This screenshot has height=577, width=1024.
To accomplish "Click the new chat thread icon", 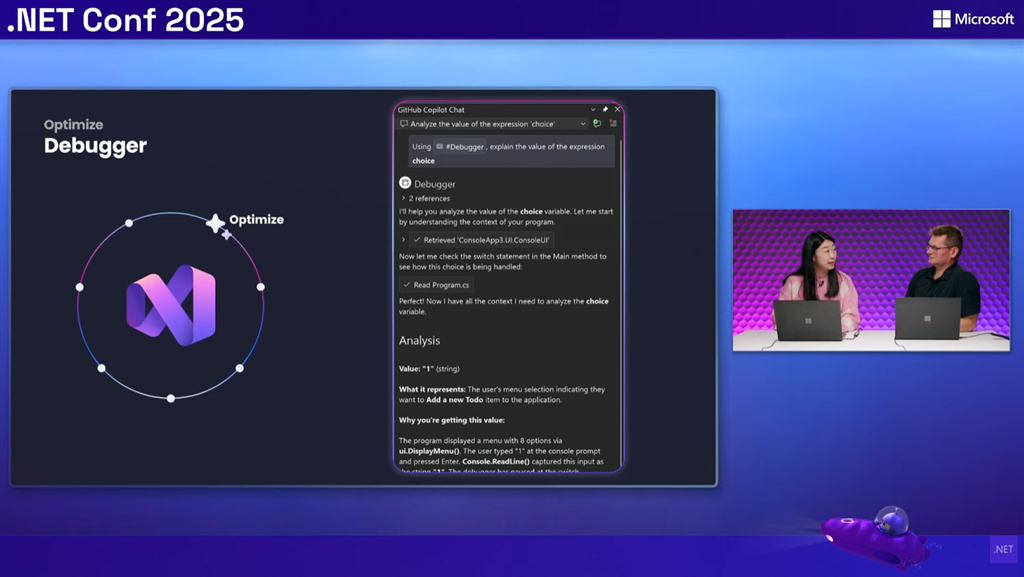I will (x=597, y=124).
